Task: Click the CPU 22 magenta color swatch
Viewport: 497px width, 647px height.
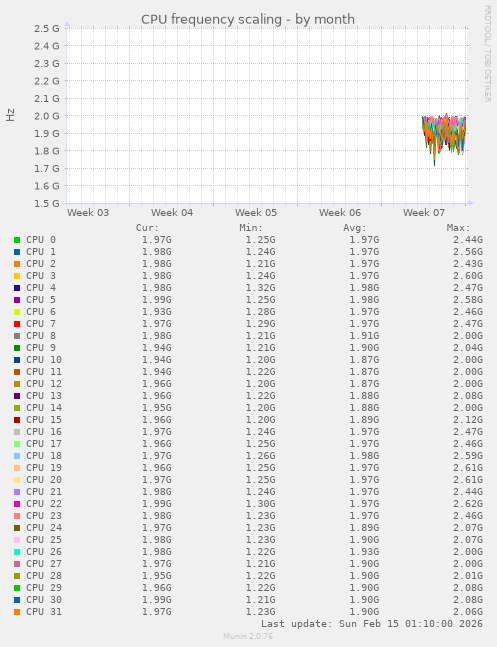Action: coord(17,504)
